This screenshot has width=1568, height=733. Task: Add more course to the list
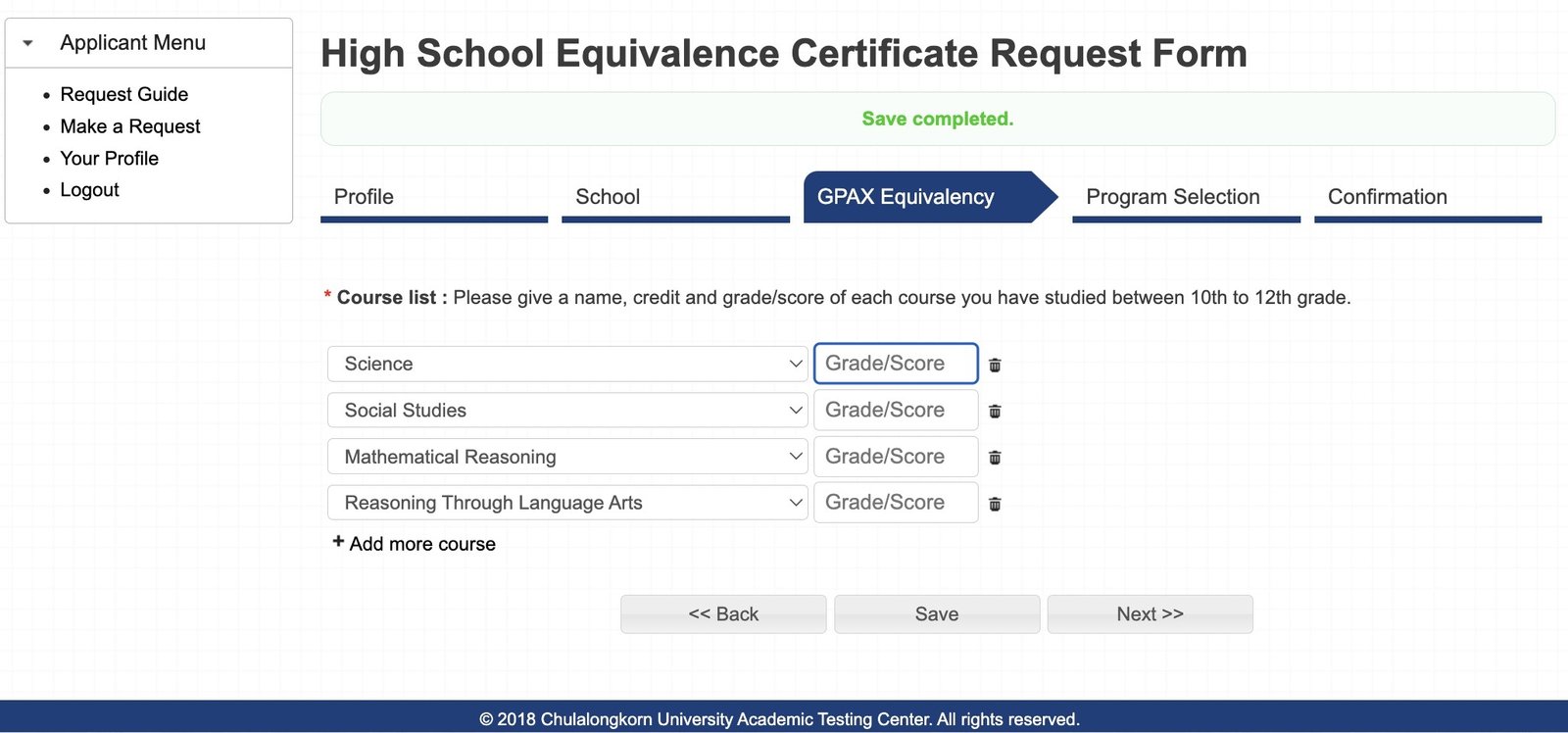414,543
